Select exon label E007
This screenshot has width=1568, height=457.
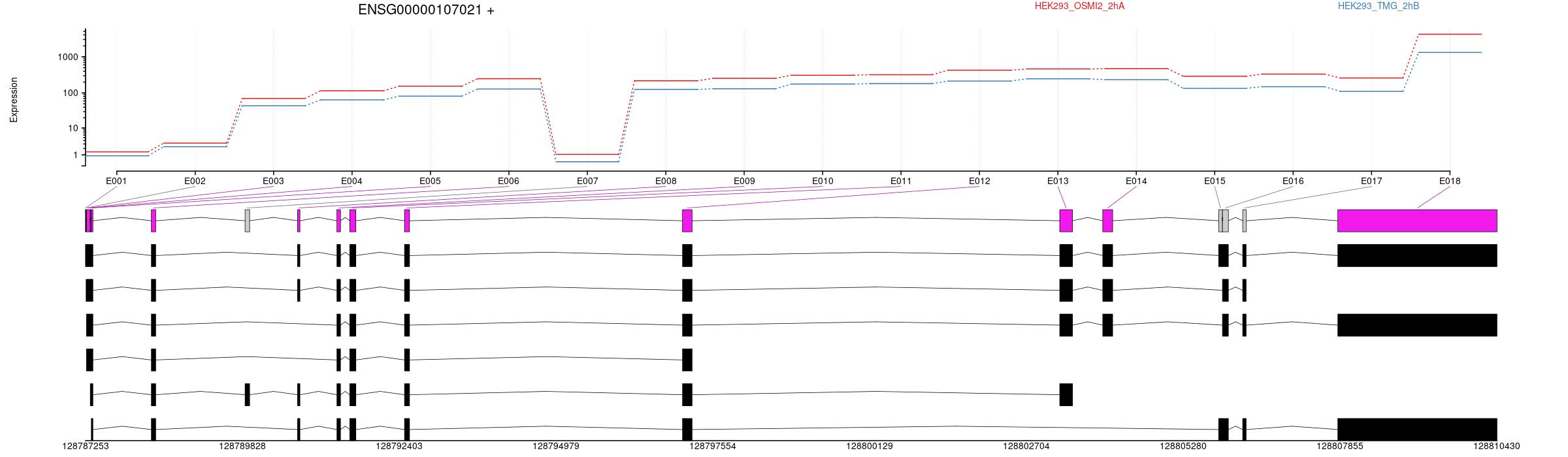tap(587, 181)
